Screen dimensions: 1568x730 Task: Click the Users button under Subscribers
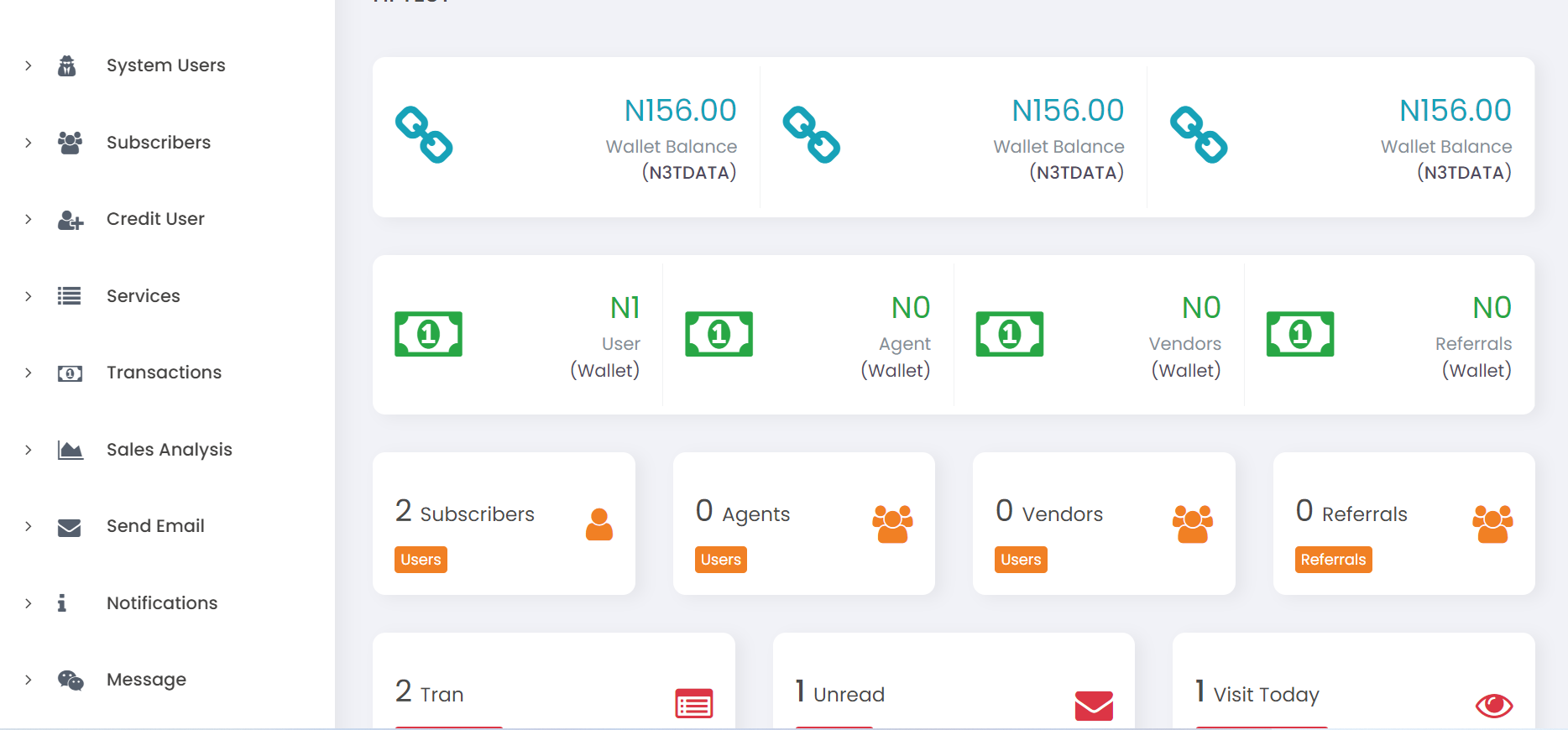pyautogui.click(x=421, y=560)
